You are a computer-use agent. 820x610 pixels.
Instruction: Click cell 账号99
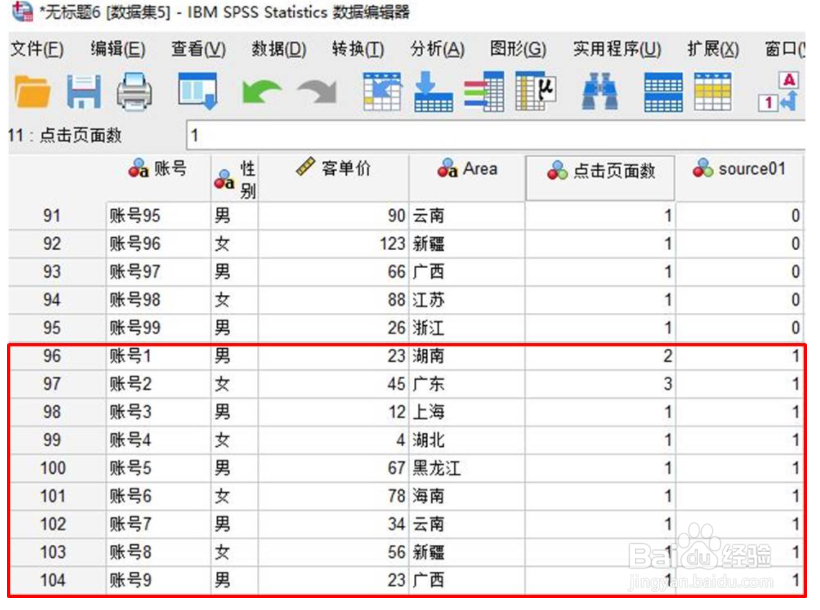coord(158,328)
